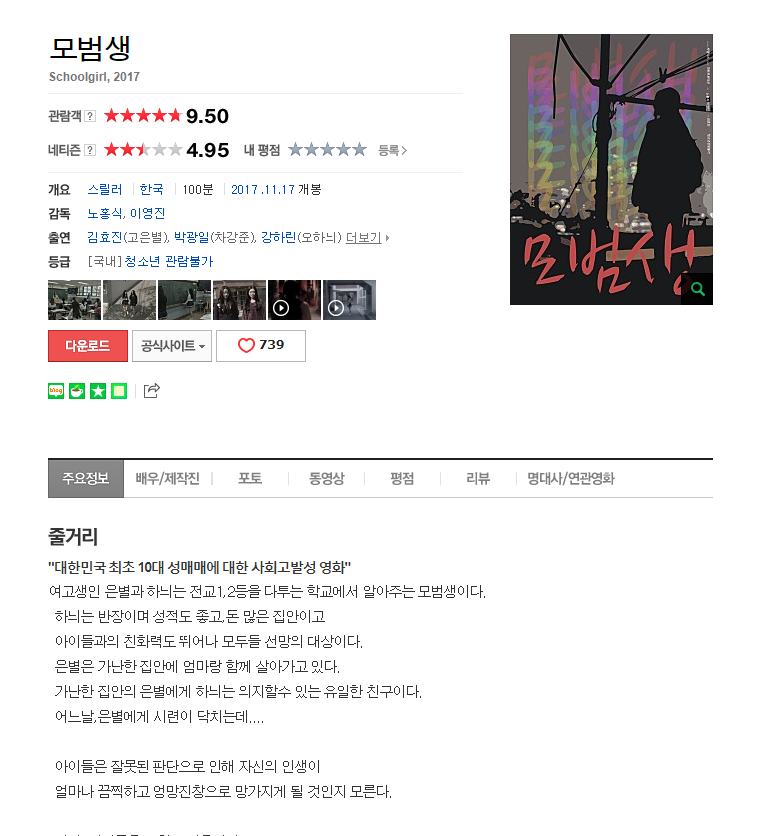Switch to the 배우/제작진 tab
768x836 pixels.
pyautogui.click(x=167, y=478)
